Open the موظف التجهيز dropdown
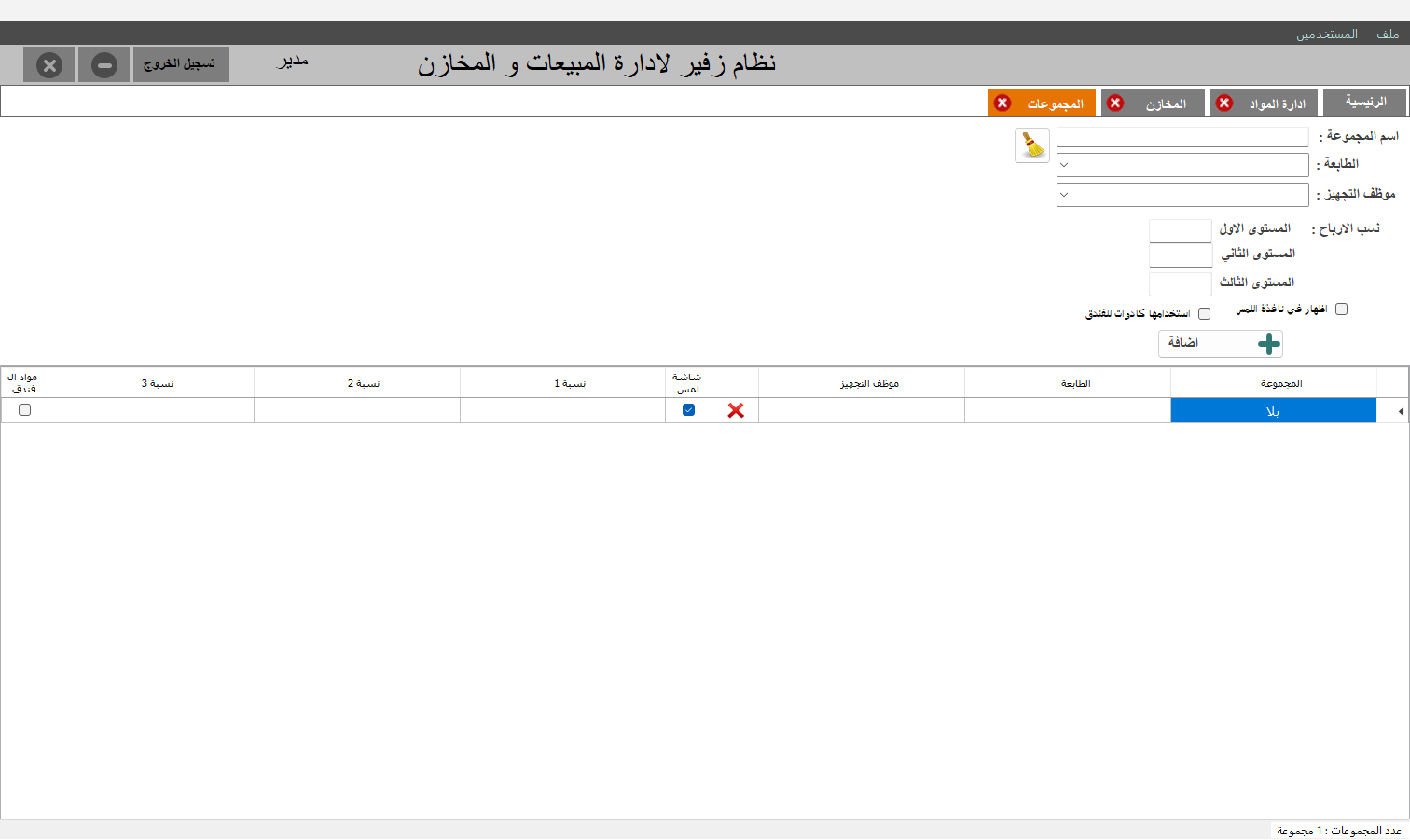Viewport: 1410px width, 840px height. coord(1182,195)
